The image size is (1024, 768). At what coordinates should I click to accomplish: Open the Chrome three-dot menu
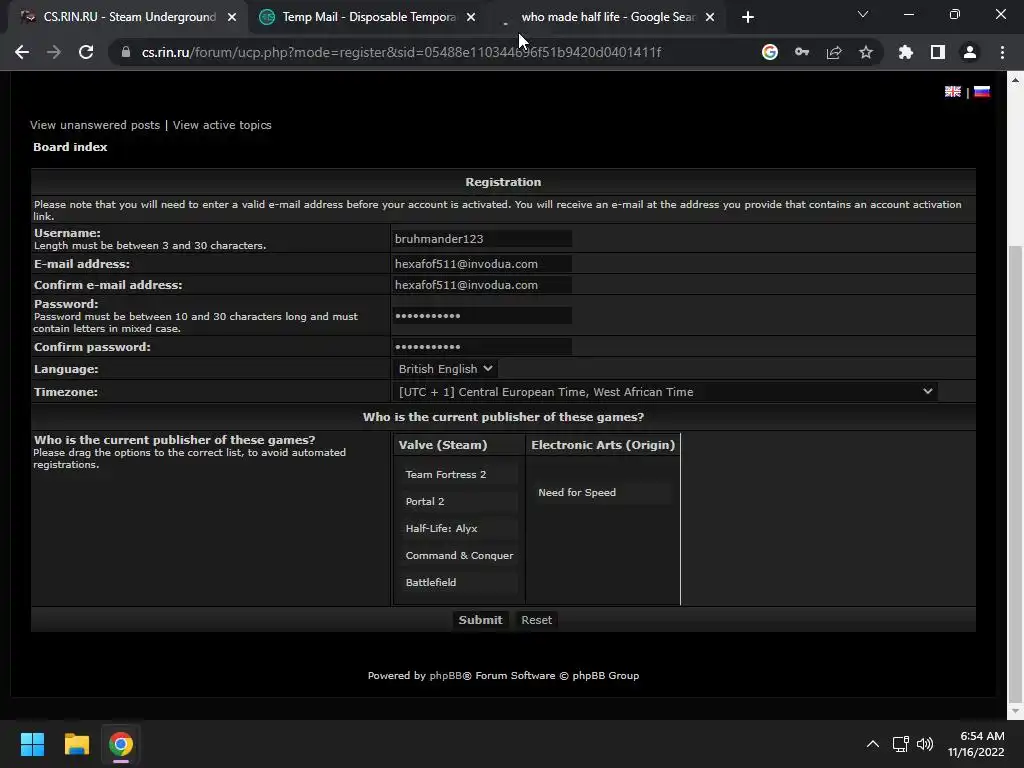[x=1002, y=52]
